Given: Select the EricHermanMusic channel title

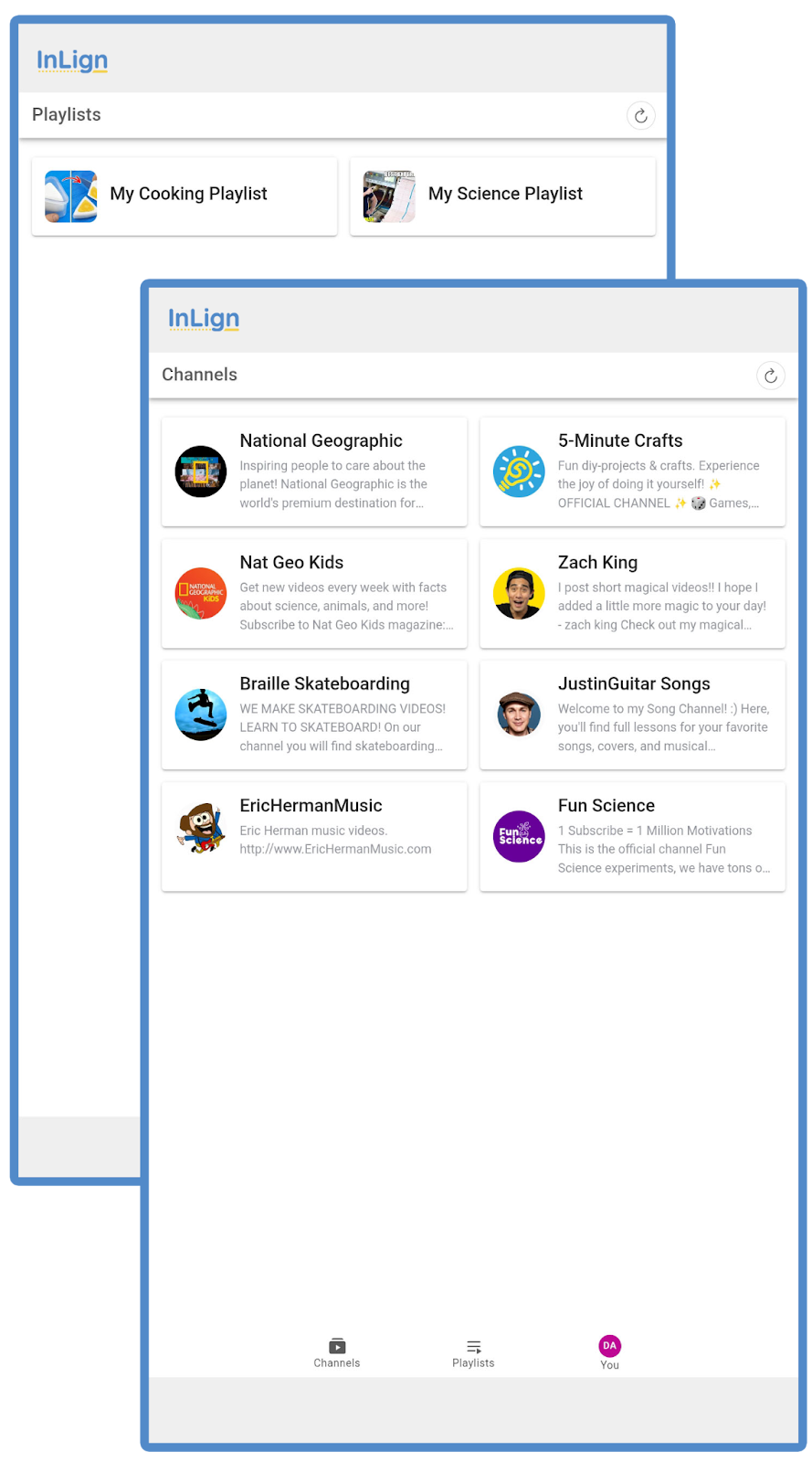Looking at the screenshot, I should [311, 805].
